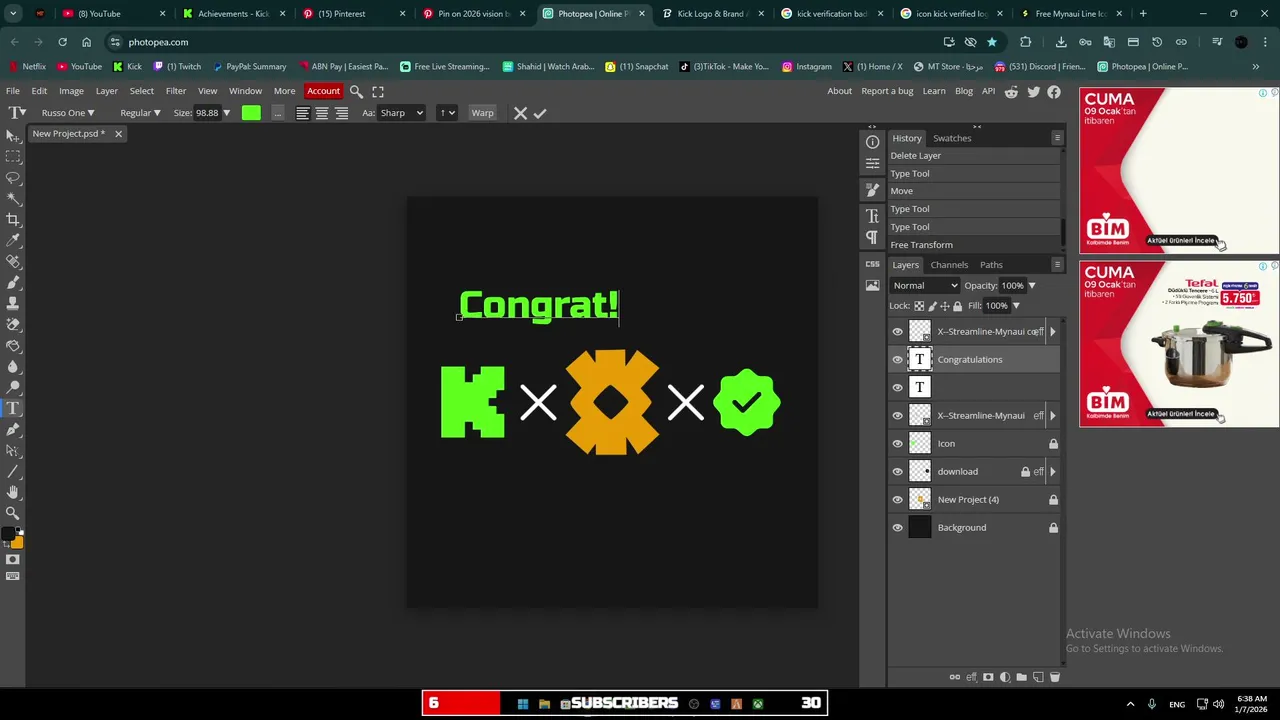Click the red Account button

(323, 91)
